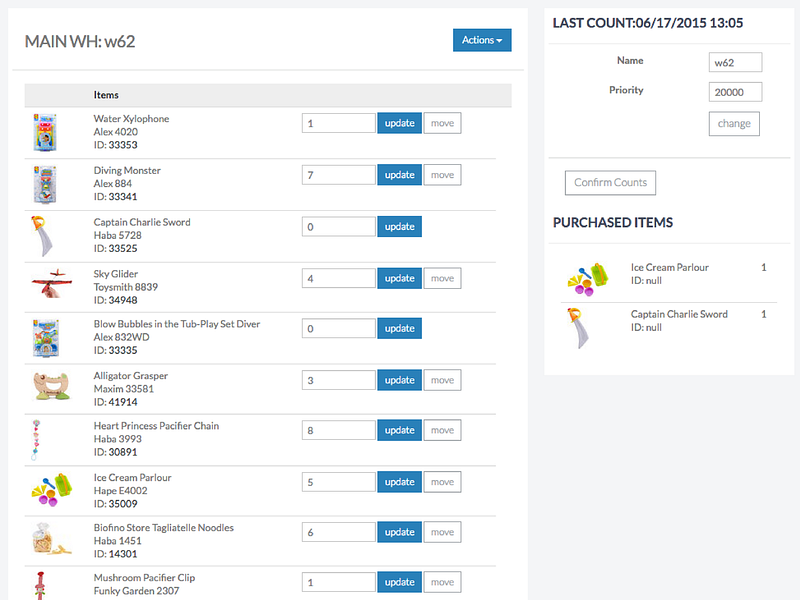Click the warehouse Name input field

pos(735,63)
